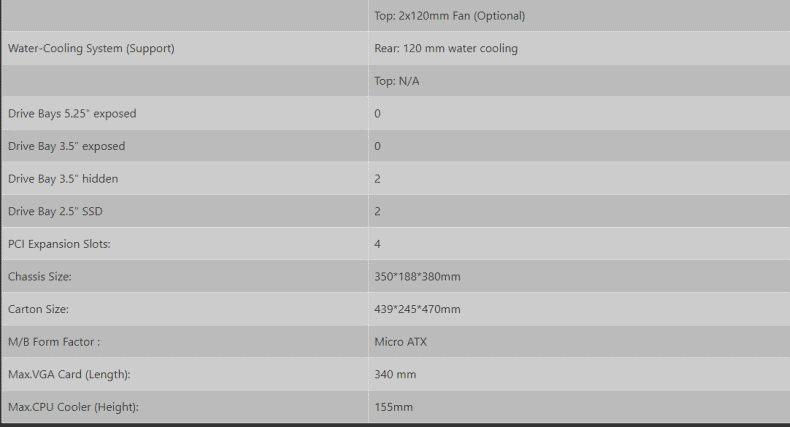Click the "340 mm" VGA card length value

[395, 375]
